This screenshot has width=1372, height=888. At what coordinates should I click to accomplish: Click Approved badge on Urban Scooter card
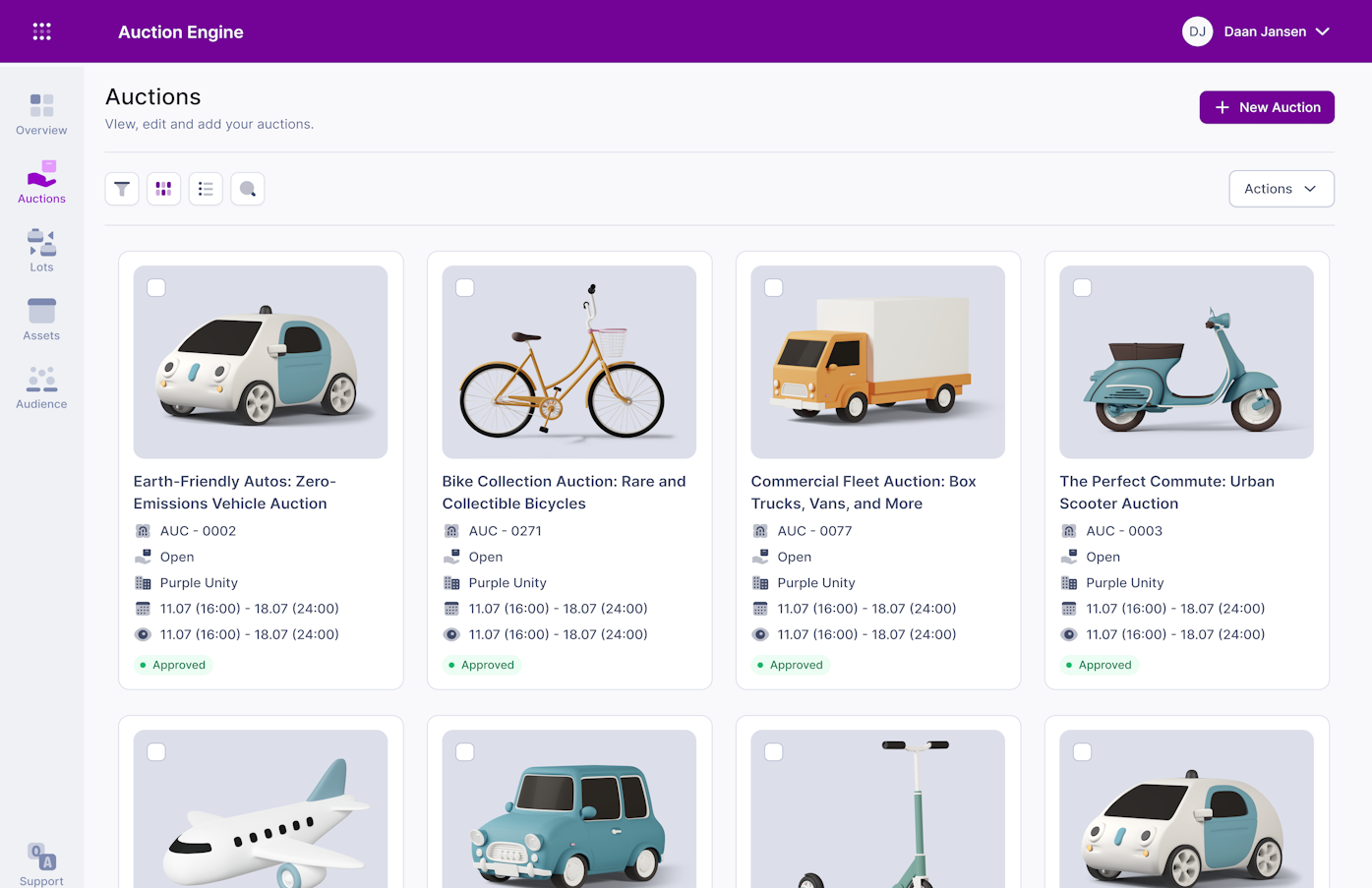tap(1100, 665)
